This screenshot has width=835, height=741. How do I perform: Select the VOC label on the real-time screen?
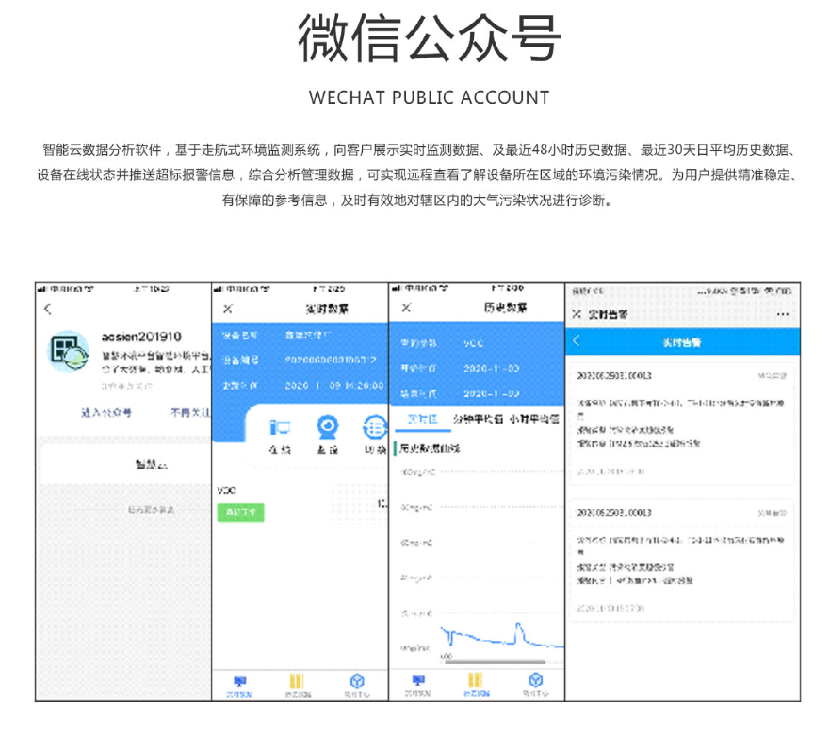(x=226, y=490)
